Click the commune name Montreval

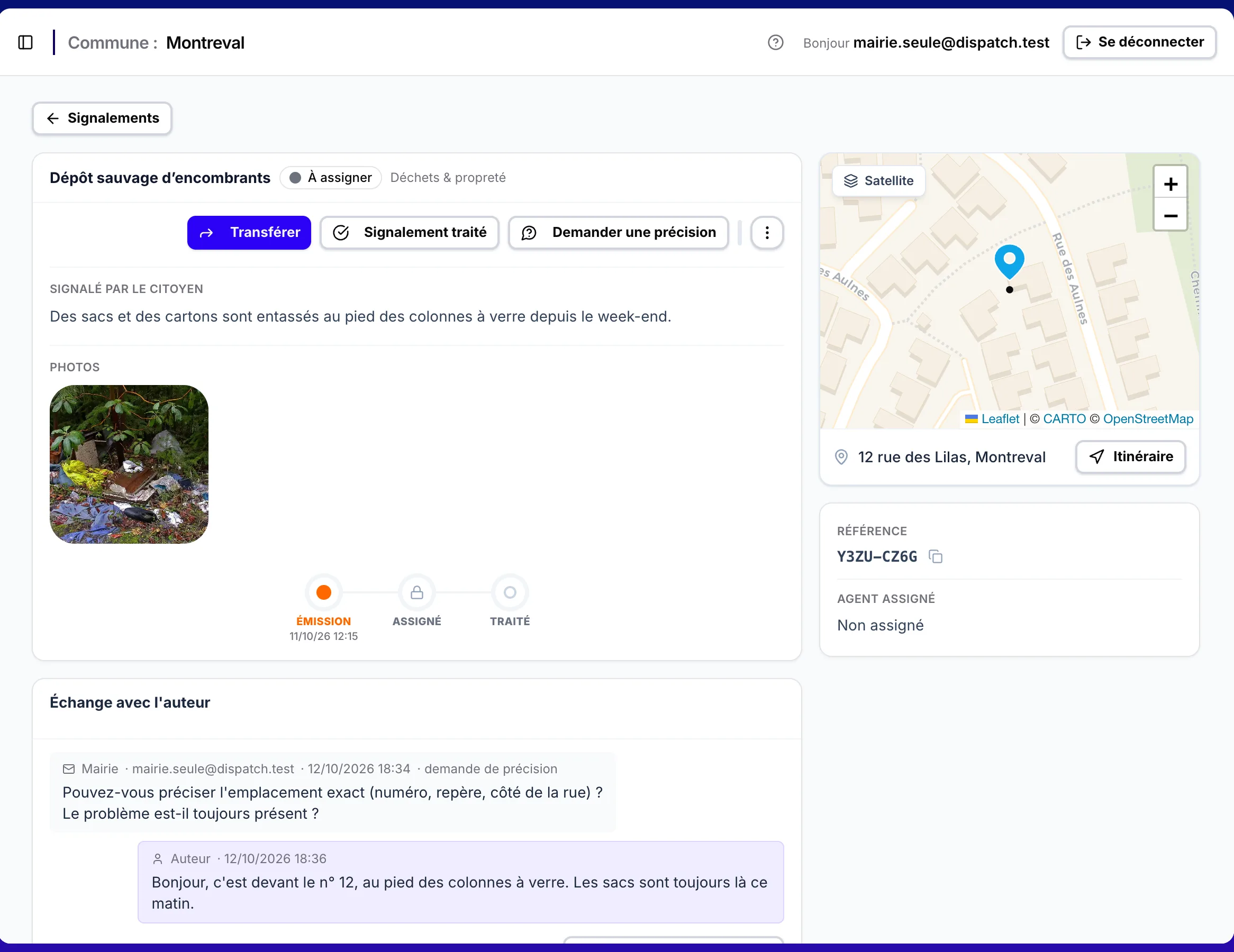pyautogui.click(x=205, y=42)
